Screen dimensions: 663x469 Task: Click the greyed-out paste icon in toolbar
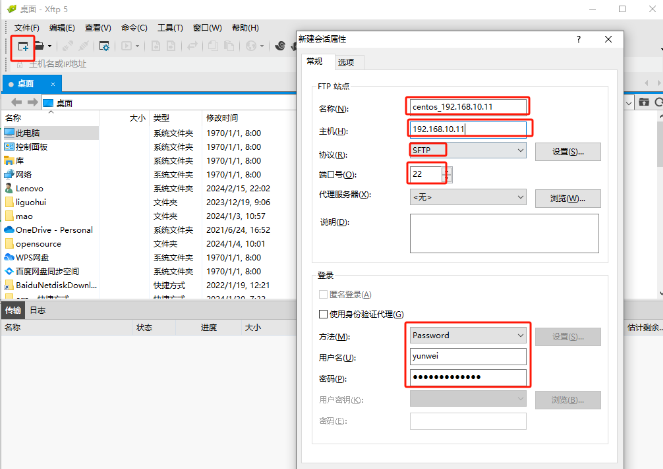229,46
